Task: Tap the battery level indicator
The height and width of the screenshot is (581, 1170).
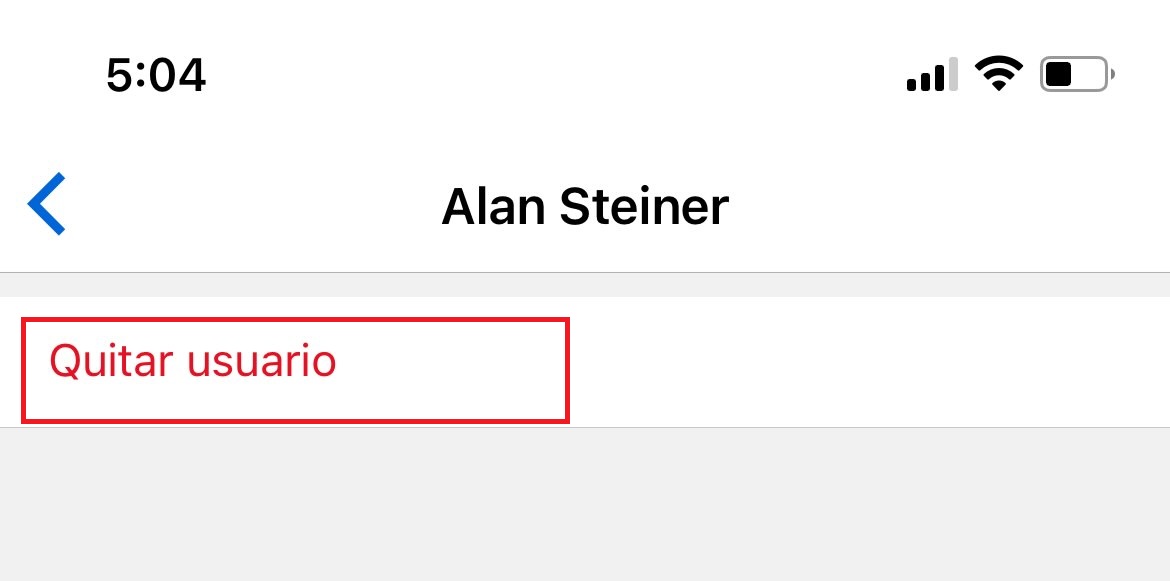Action: coord(1077,74)
